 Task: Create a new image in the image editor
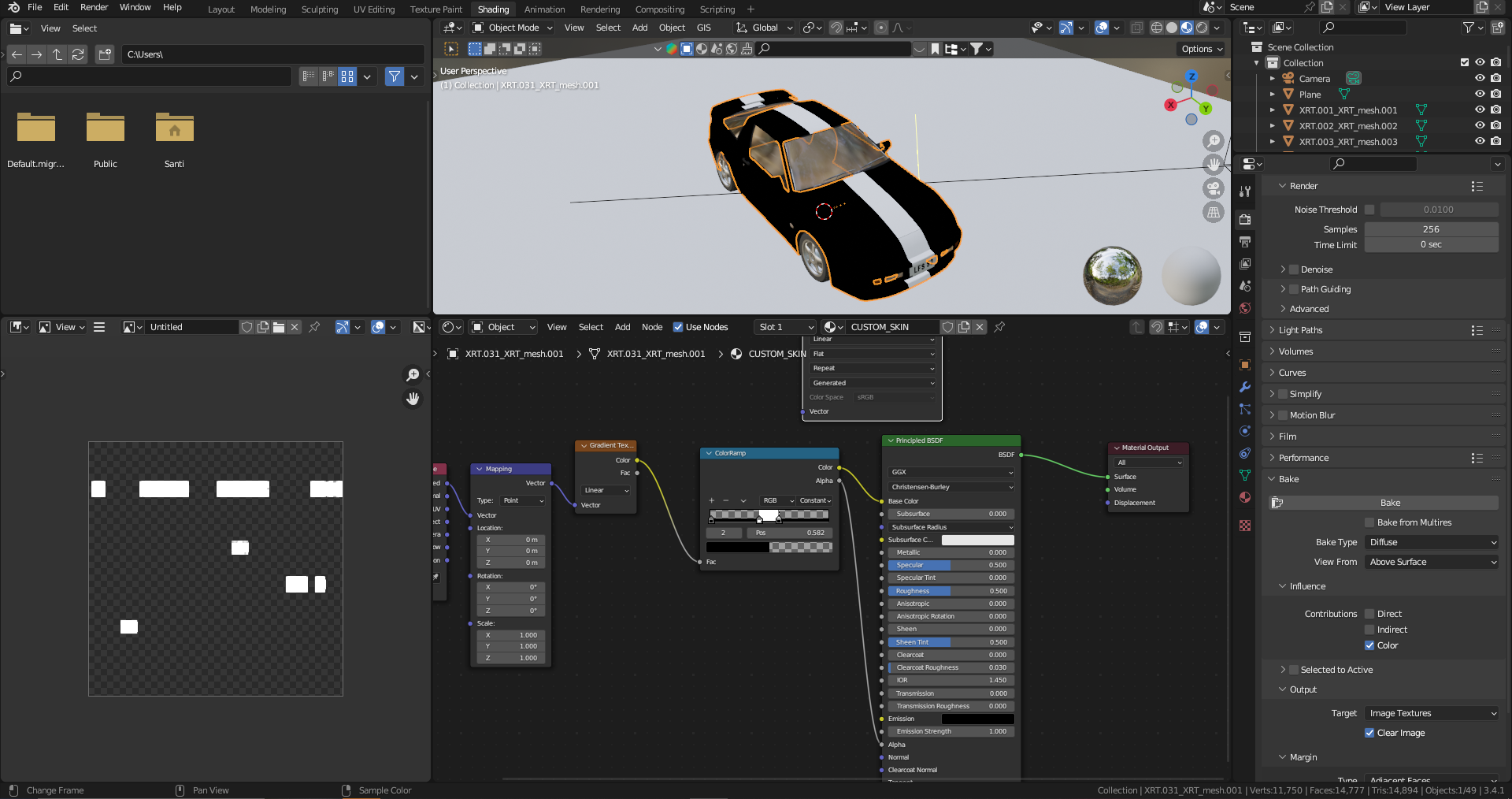pyautogui.click(x=263, y=327)
